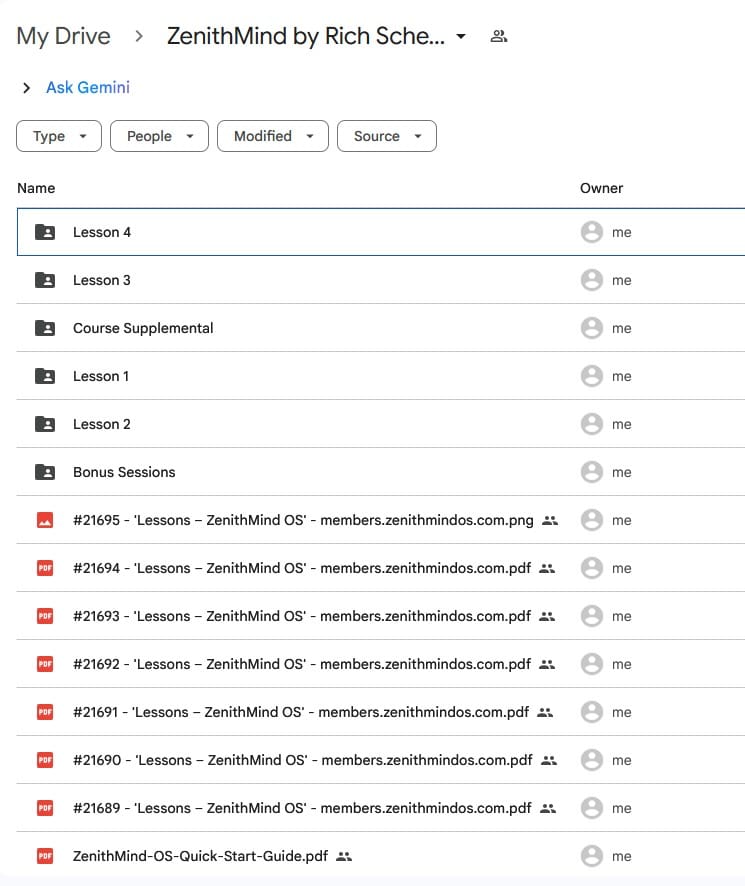The image size is (745, 886).
Task: Open the People filter dropdown
Action: [x=159, y=136]
